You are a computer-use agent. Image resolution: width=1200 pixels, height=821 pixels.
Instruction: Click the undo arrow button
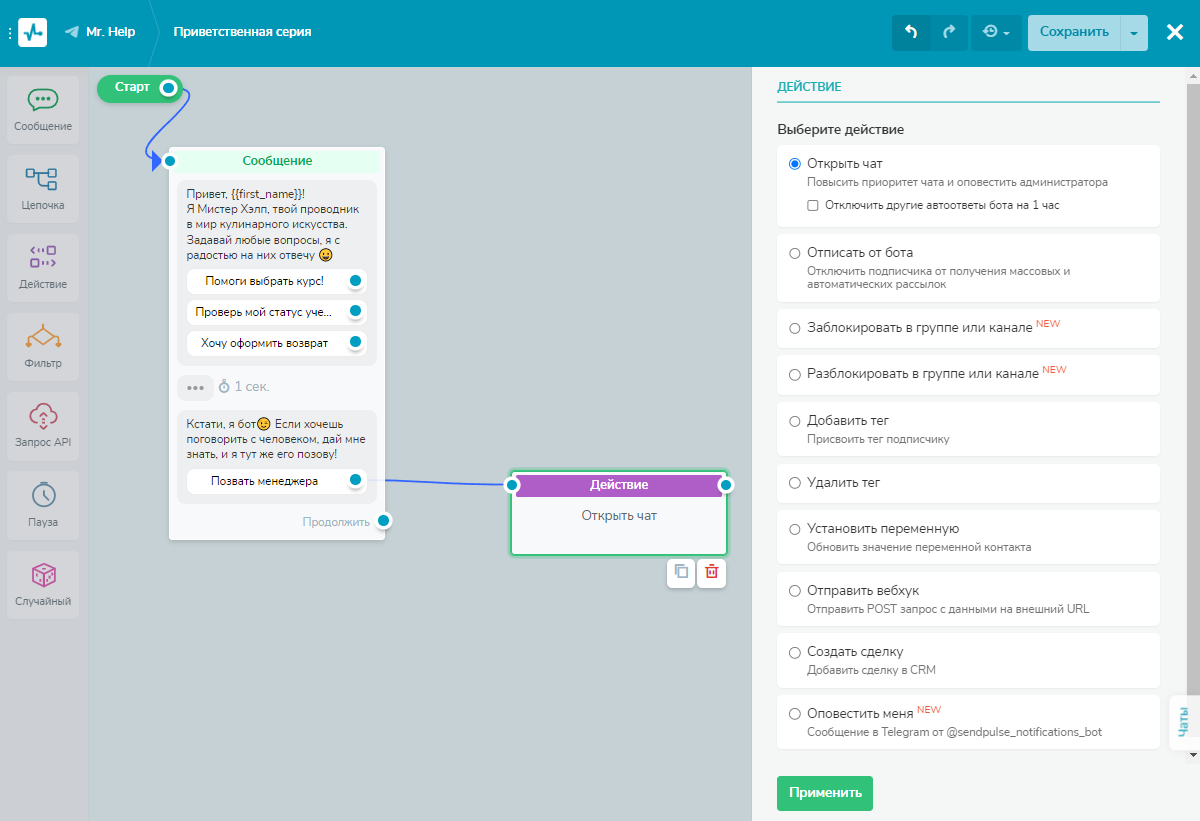coord(911,32)
